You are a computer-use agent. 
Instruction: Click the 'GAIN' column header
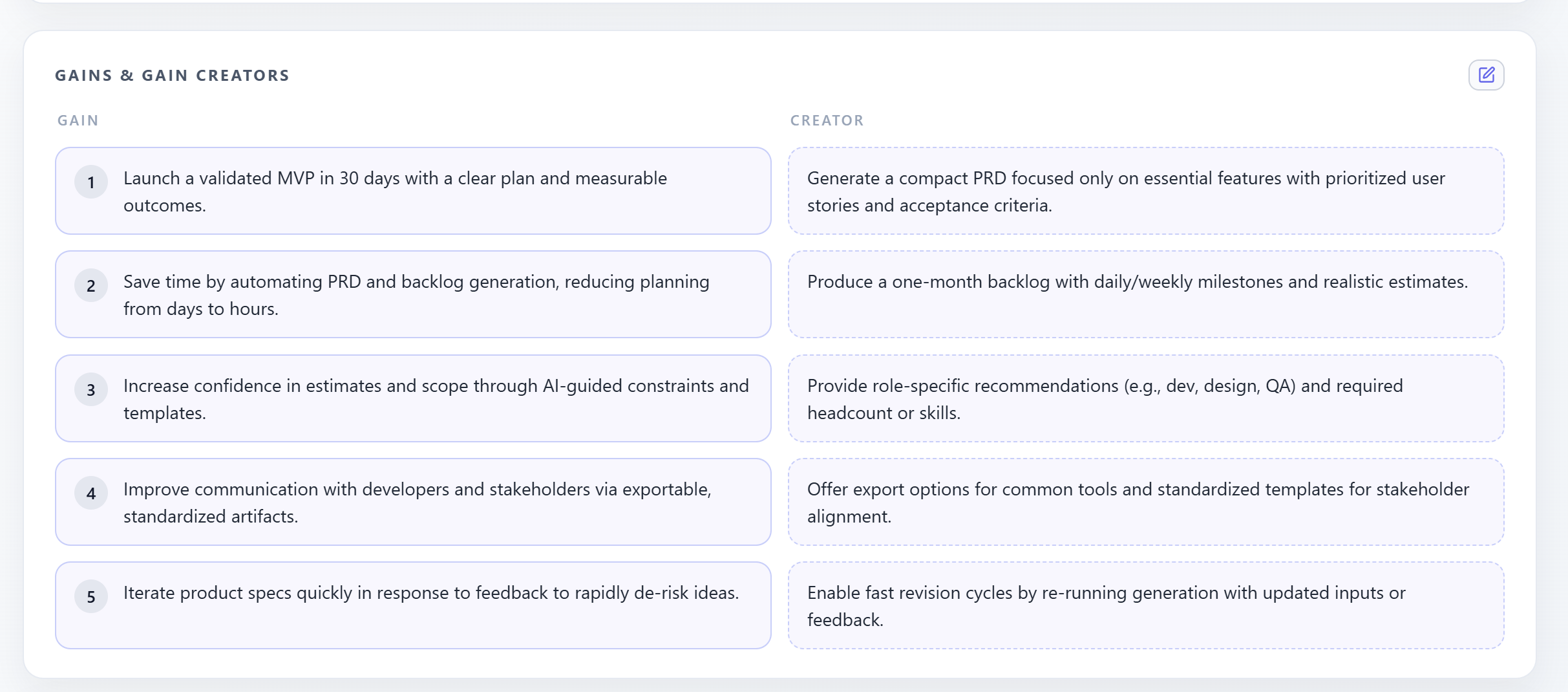(x=78, y=121)
